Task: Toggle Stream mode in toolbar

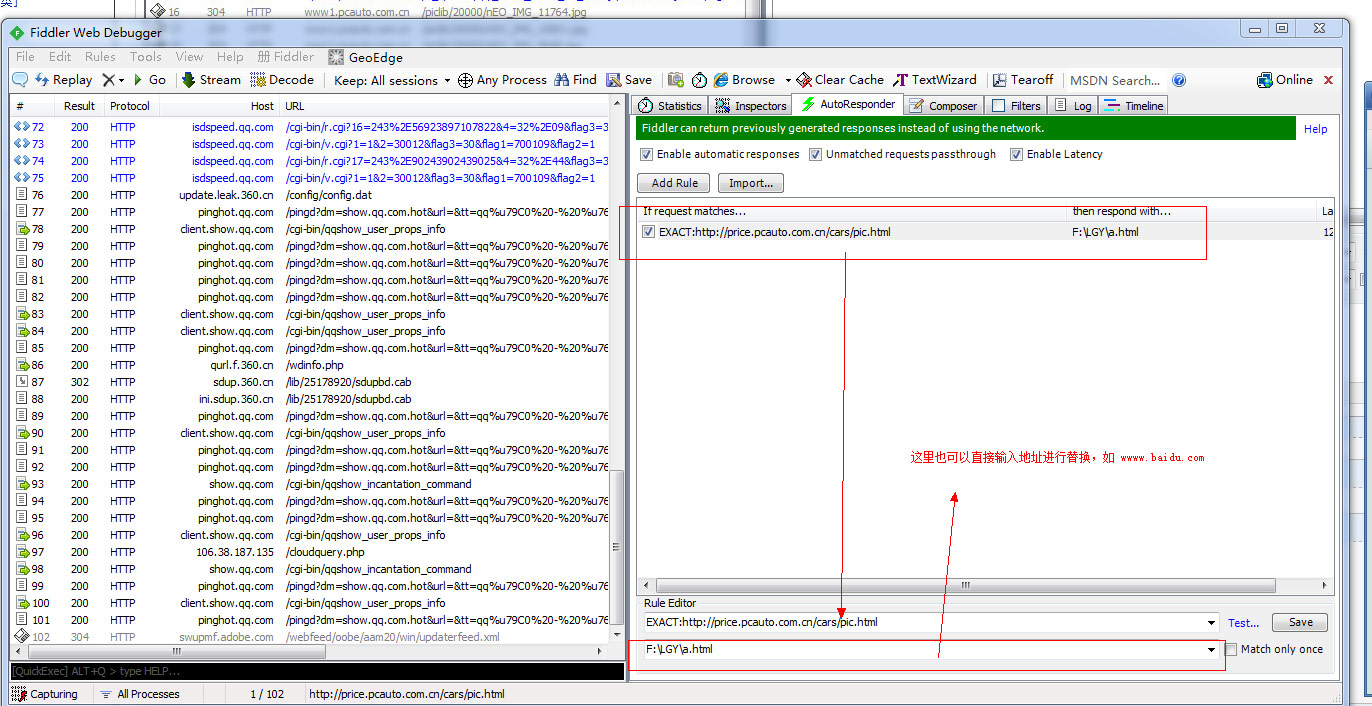Action: (211, 80)
